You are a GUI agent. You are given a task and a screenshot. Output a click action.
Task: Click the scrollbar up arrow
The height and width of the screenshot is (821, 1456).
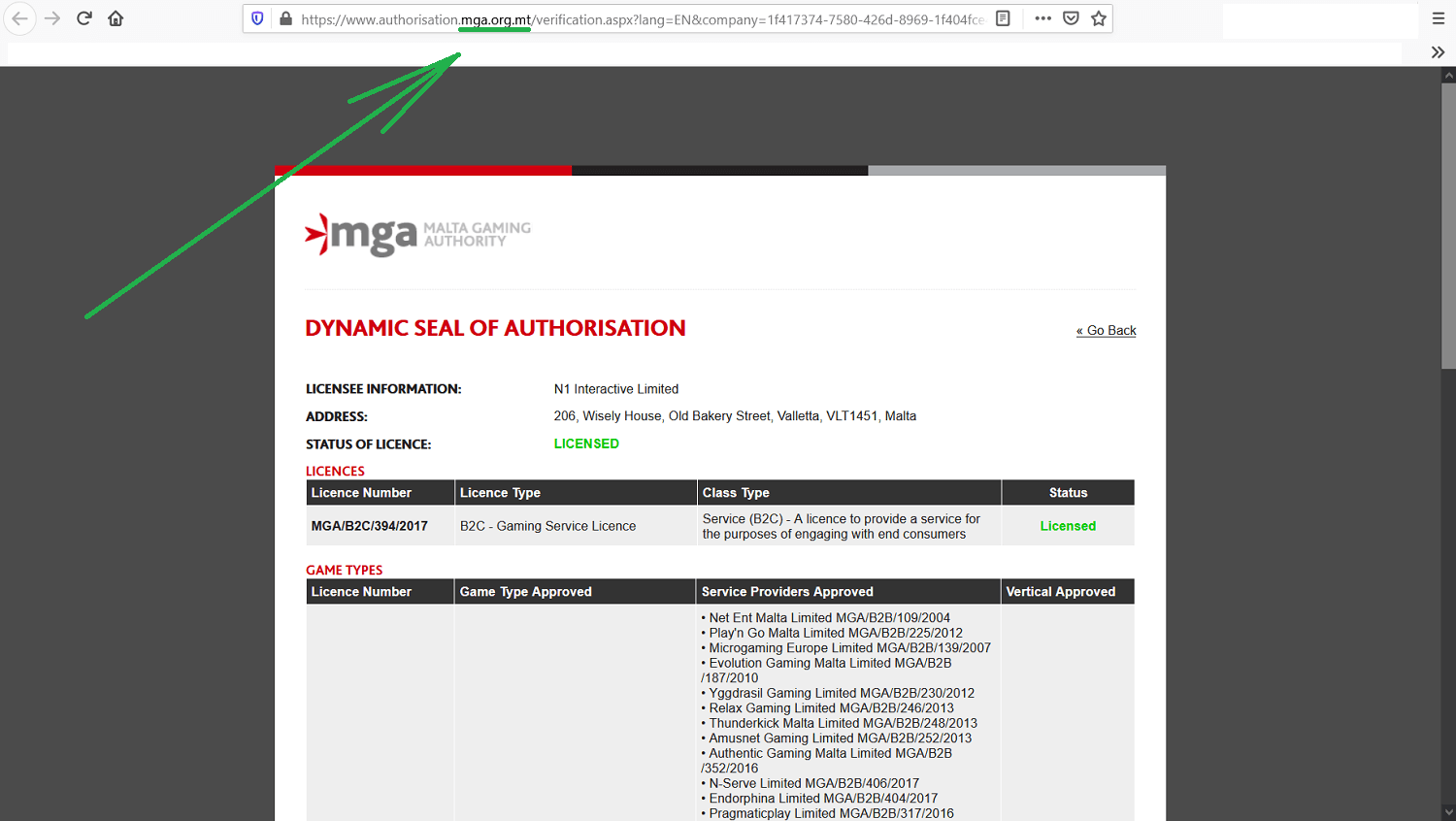(1448, 75)
